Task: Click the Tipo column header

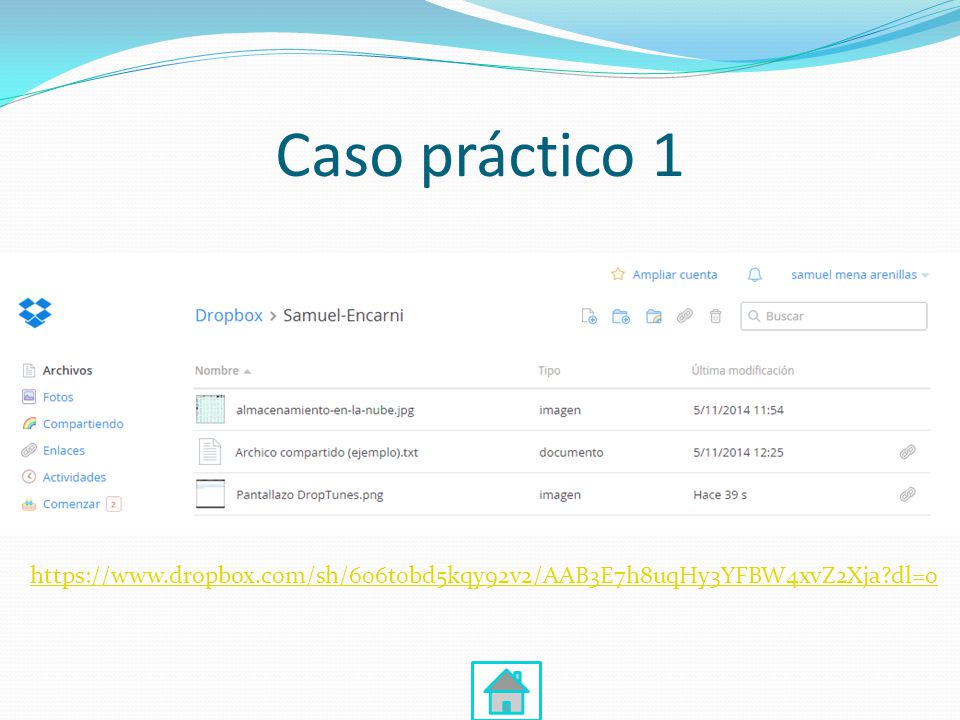Action: point(549,370)
